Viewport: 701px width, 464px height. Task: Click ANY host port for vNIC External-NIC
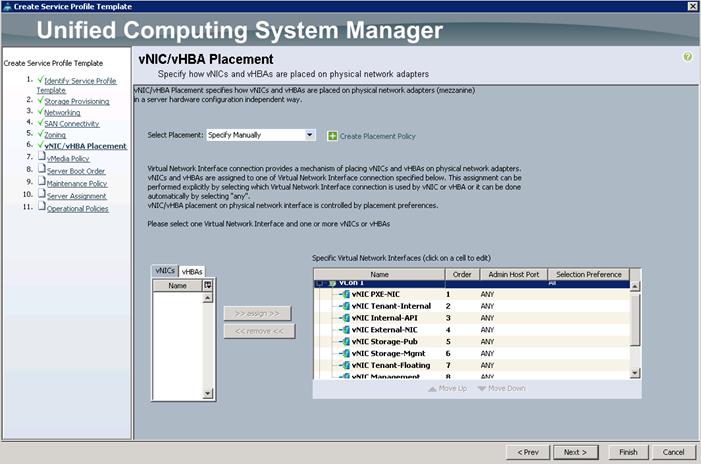click(x=487, y=330)
